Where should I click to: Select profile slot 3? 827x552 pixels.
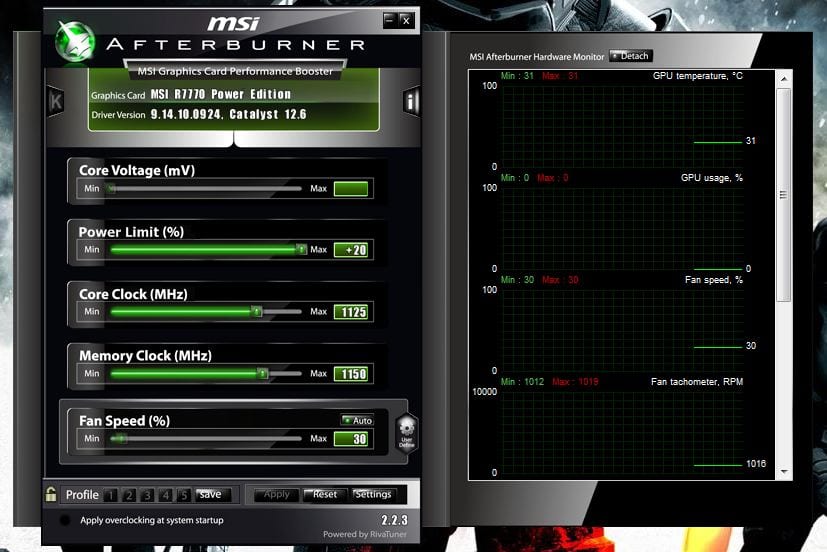[147, 495]
